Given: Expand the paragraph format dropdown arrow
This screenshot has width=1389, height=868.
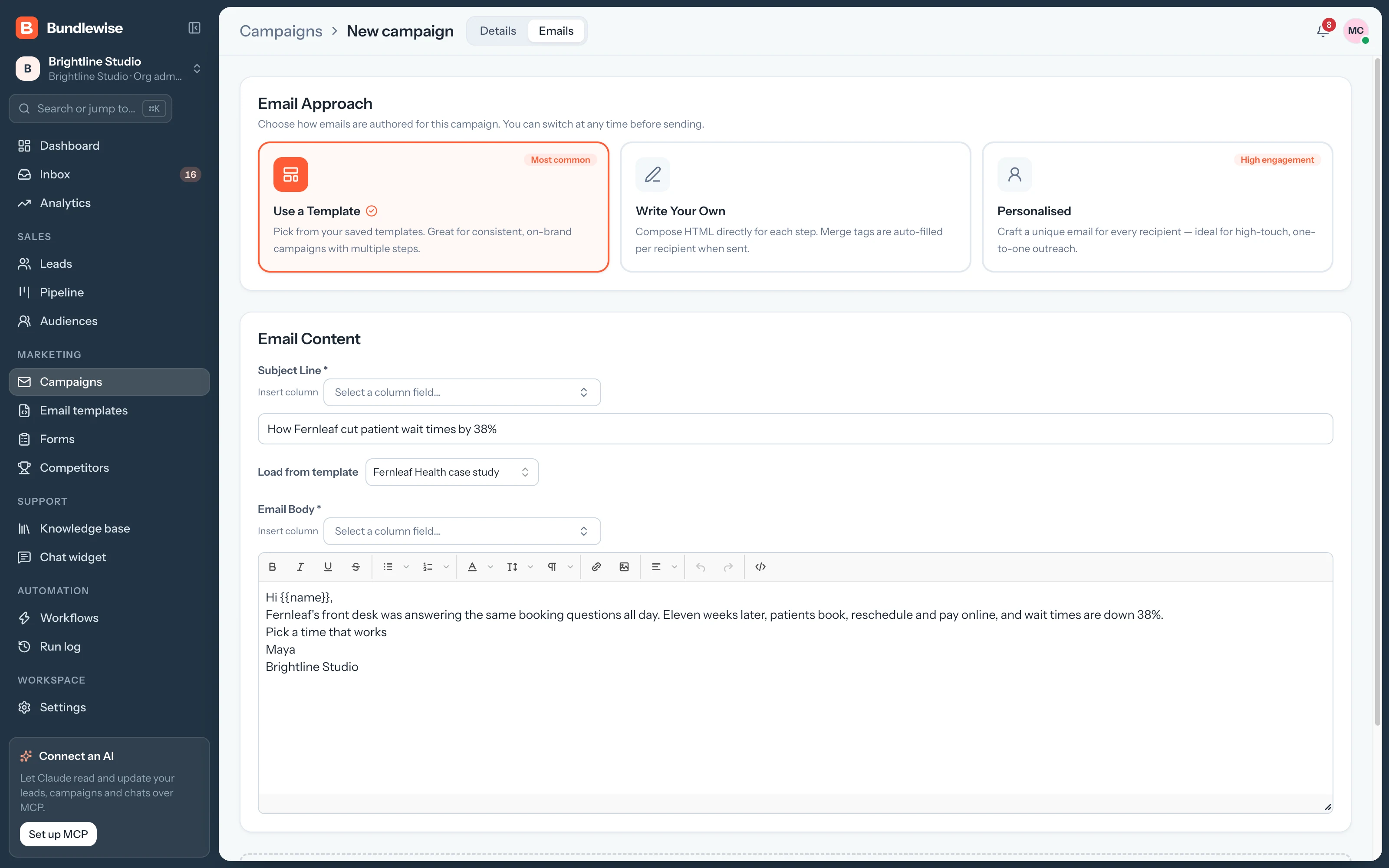Looking at the screenshot, I should (570, 567).
